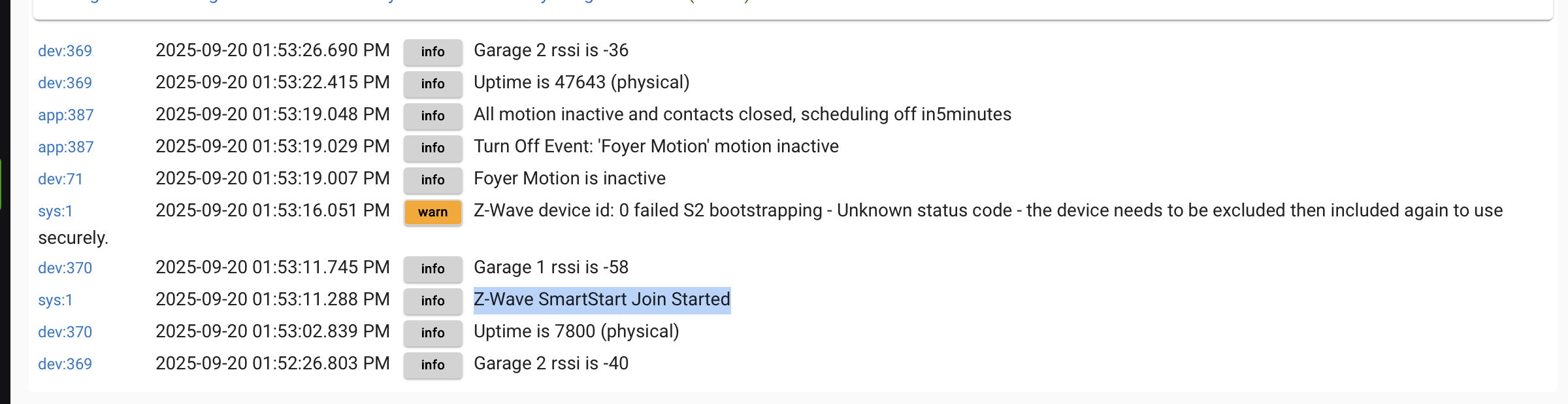Click the orange warn level badge
This screenshot has height=404, width=1568.
pyautogui.click(x=433, y=212)
